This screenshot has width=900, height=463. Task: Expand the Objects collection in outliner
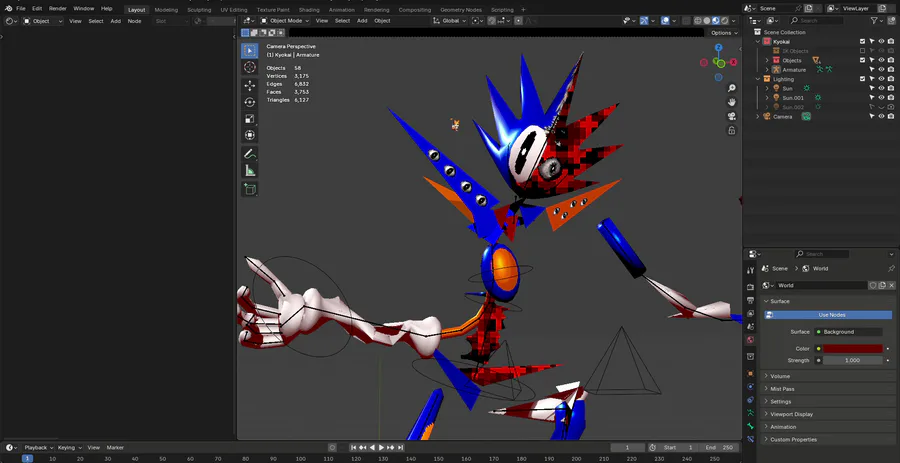tap(767, 60)
